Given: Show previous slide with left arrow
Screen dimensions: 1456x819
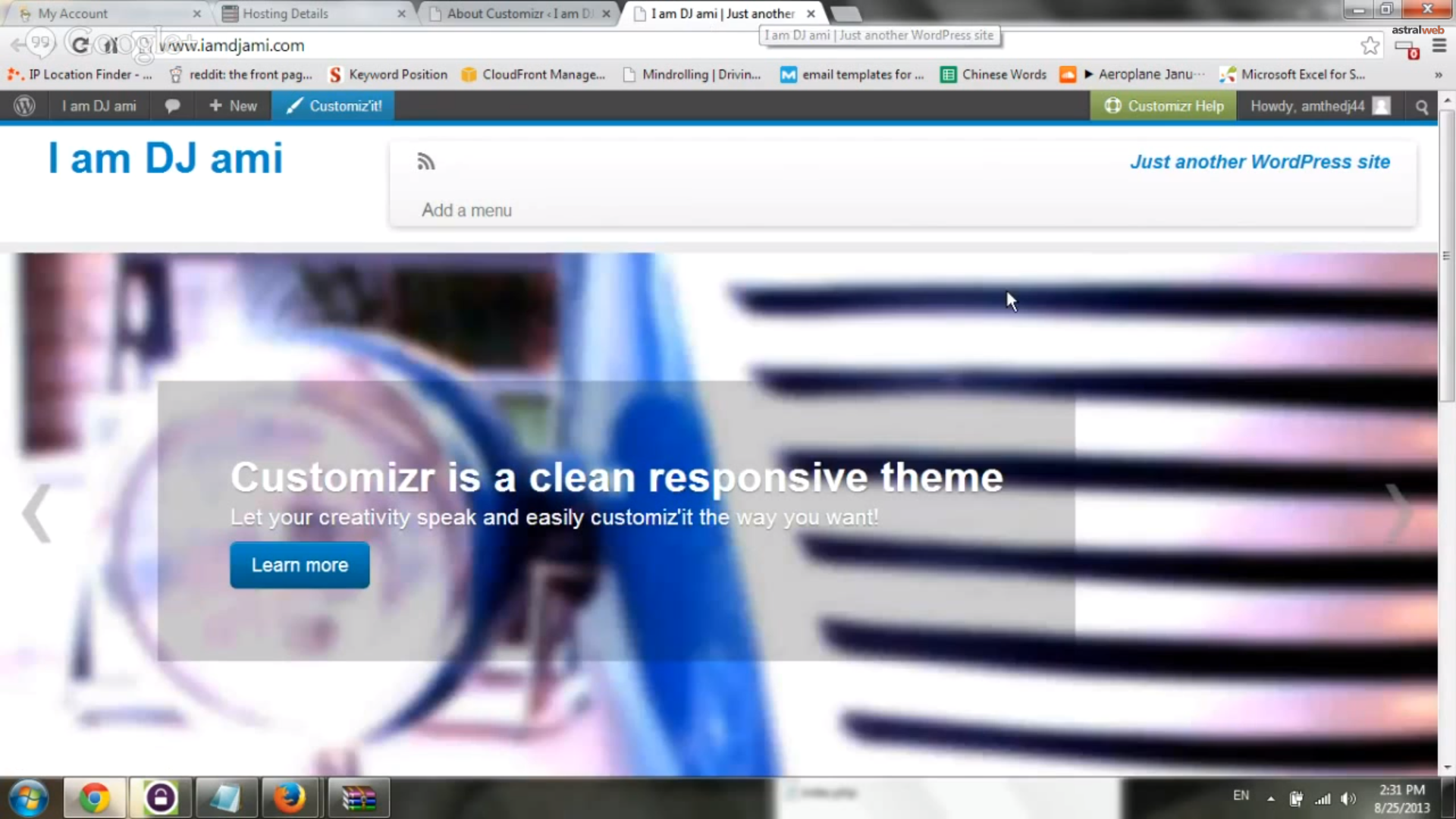Looking at the screenshot, I should click(36, 513).
